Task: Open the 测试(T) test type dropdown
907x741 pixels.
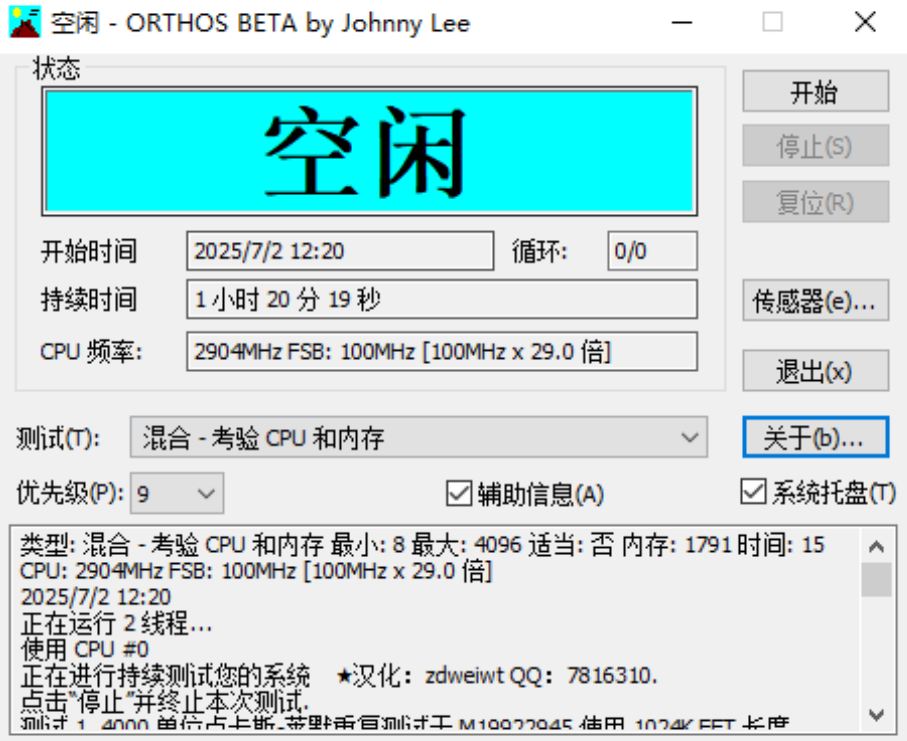Action: click(x=689, y=437)
